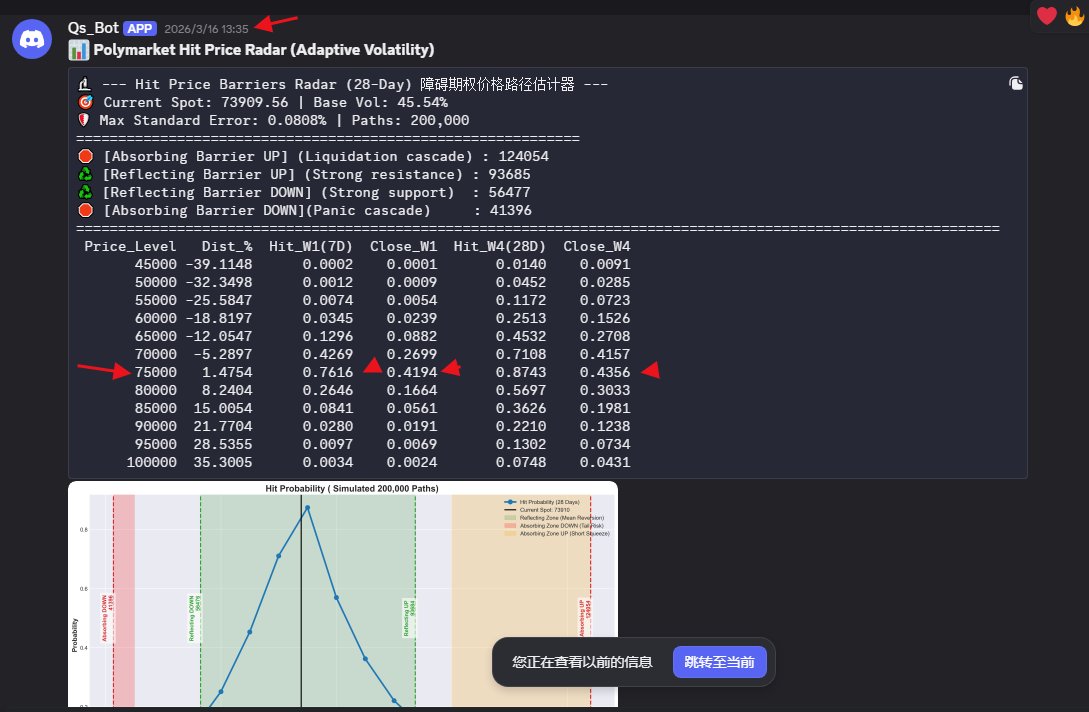The width and height of the screenshot is (1089, 712).
Task: Click the bar chart emoji in the message title
Action: [x=78, y=49]
